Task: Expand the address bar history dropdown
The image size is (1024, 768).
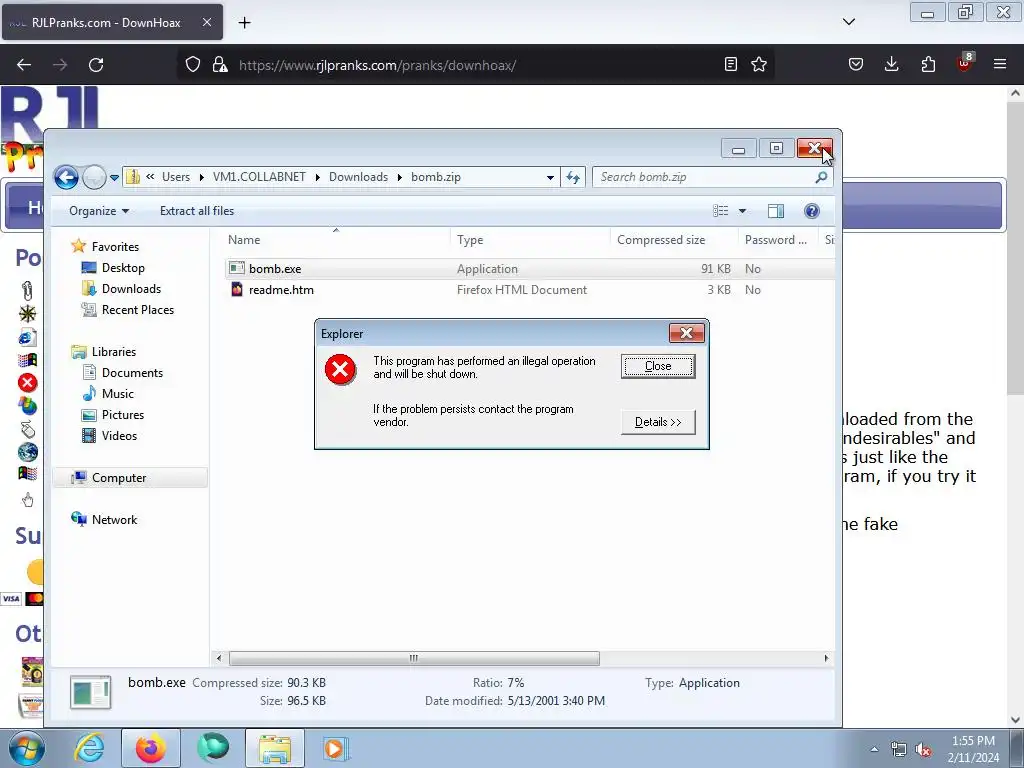Action: pyautogui.click(x=550, y=177)
